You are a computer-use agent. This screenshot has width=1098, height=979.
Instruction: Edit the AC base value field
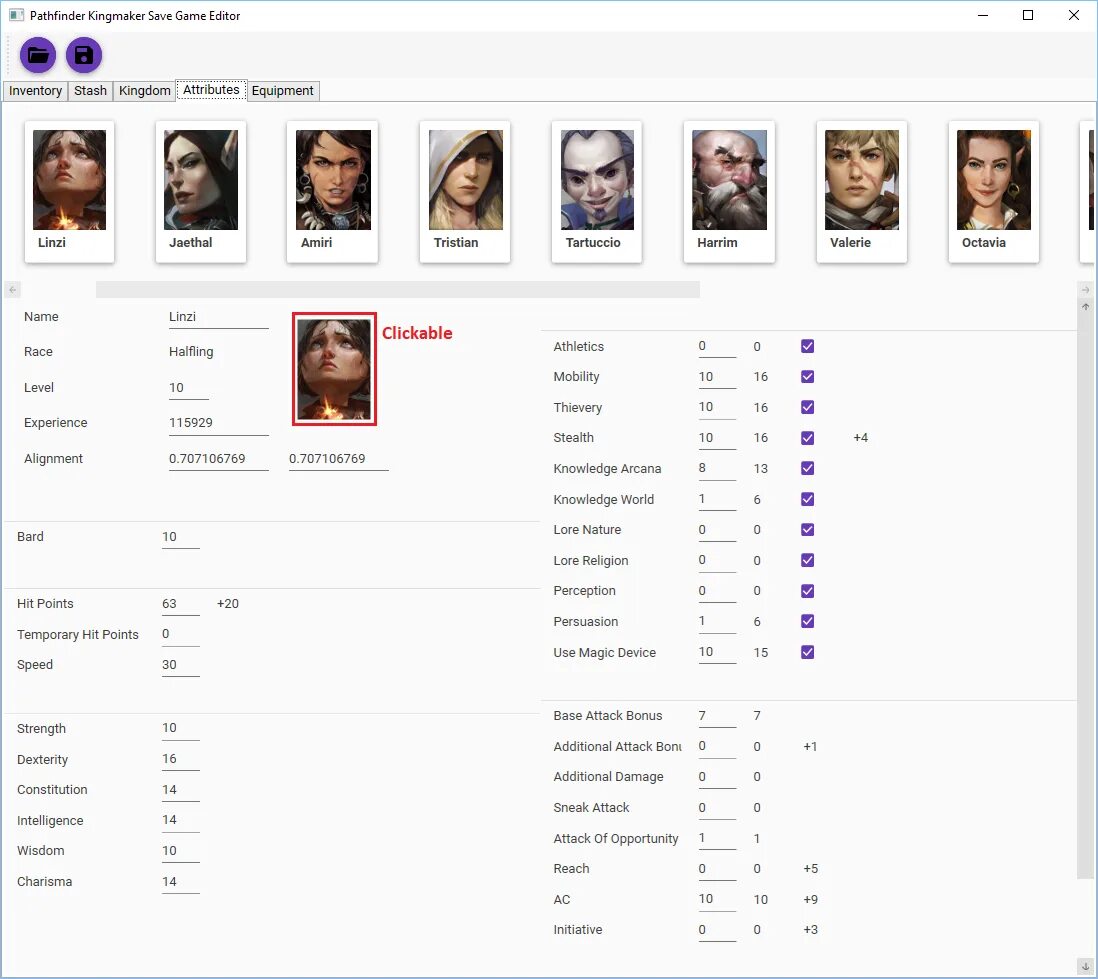[717, 899]
